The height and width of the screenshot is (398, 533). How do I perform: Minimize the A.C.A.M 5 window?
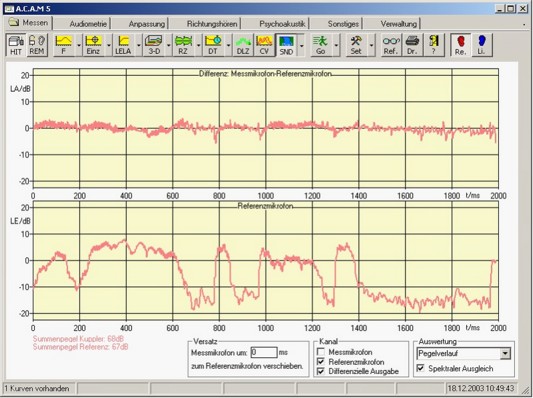pos(499,9)
